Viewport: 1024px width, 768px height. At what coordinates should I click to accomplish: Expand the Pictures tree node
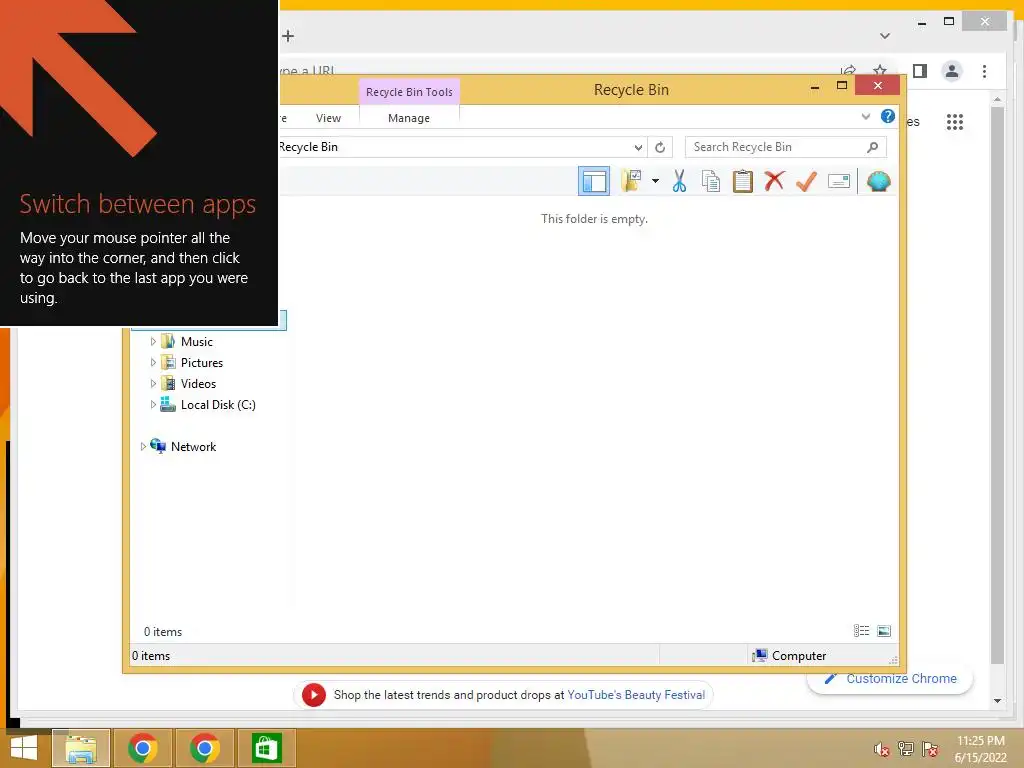click(153, 362)
